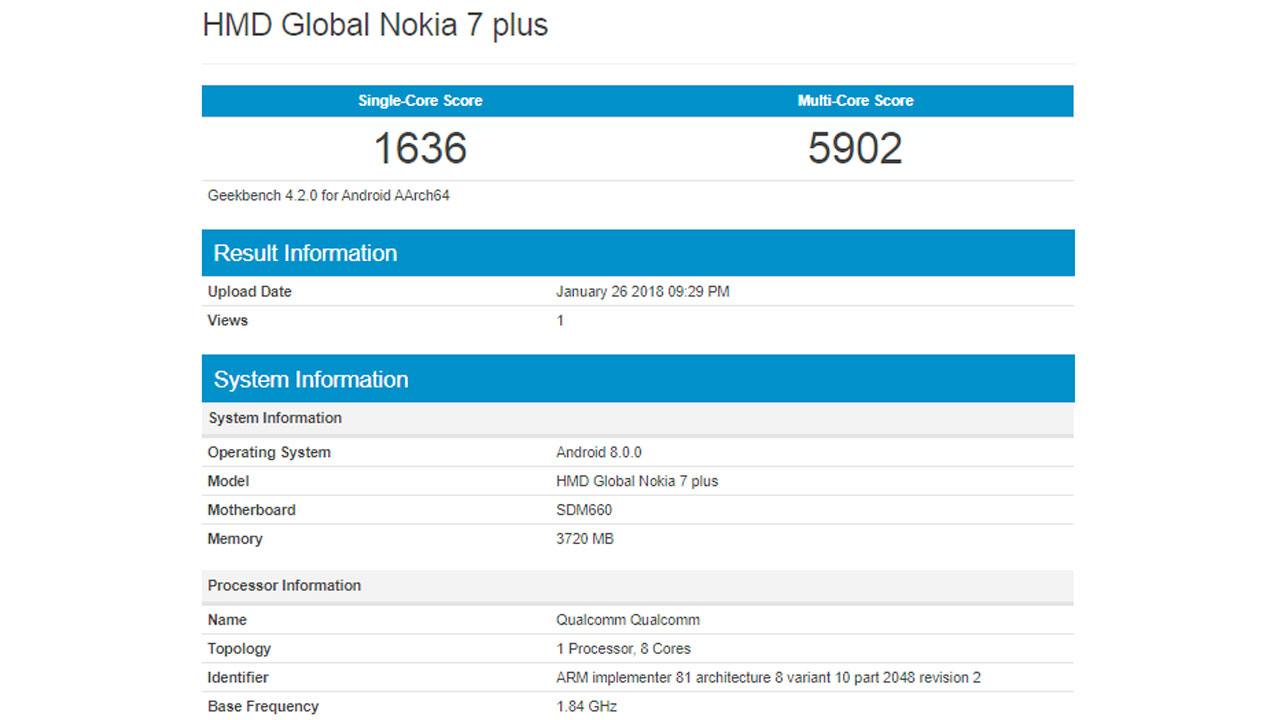1280x720 pixels.
Task: Click the Views count value 1
Action: pyautogui.click(x=560, y=320)
